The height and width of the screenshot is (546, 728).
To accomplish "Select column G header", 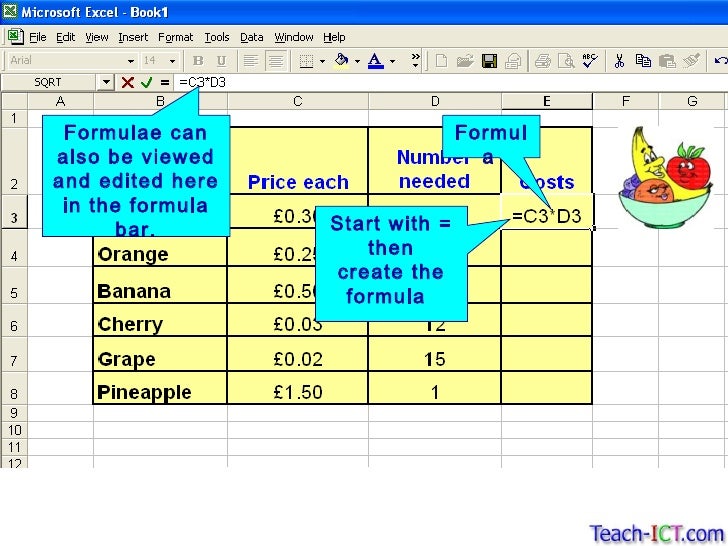I will tap(692, 101).
